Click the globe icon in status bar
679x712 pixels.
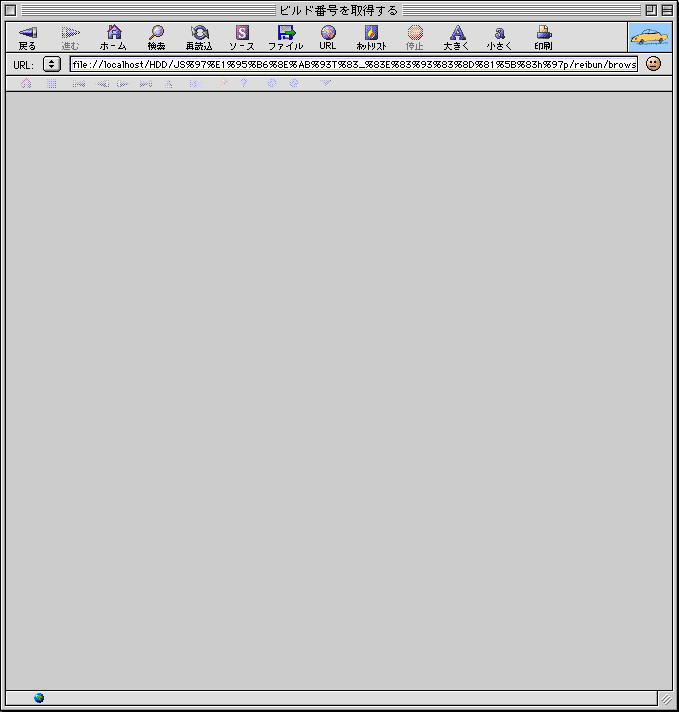(x=39, y=698)
